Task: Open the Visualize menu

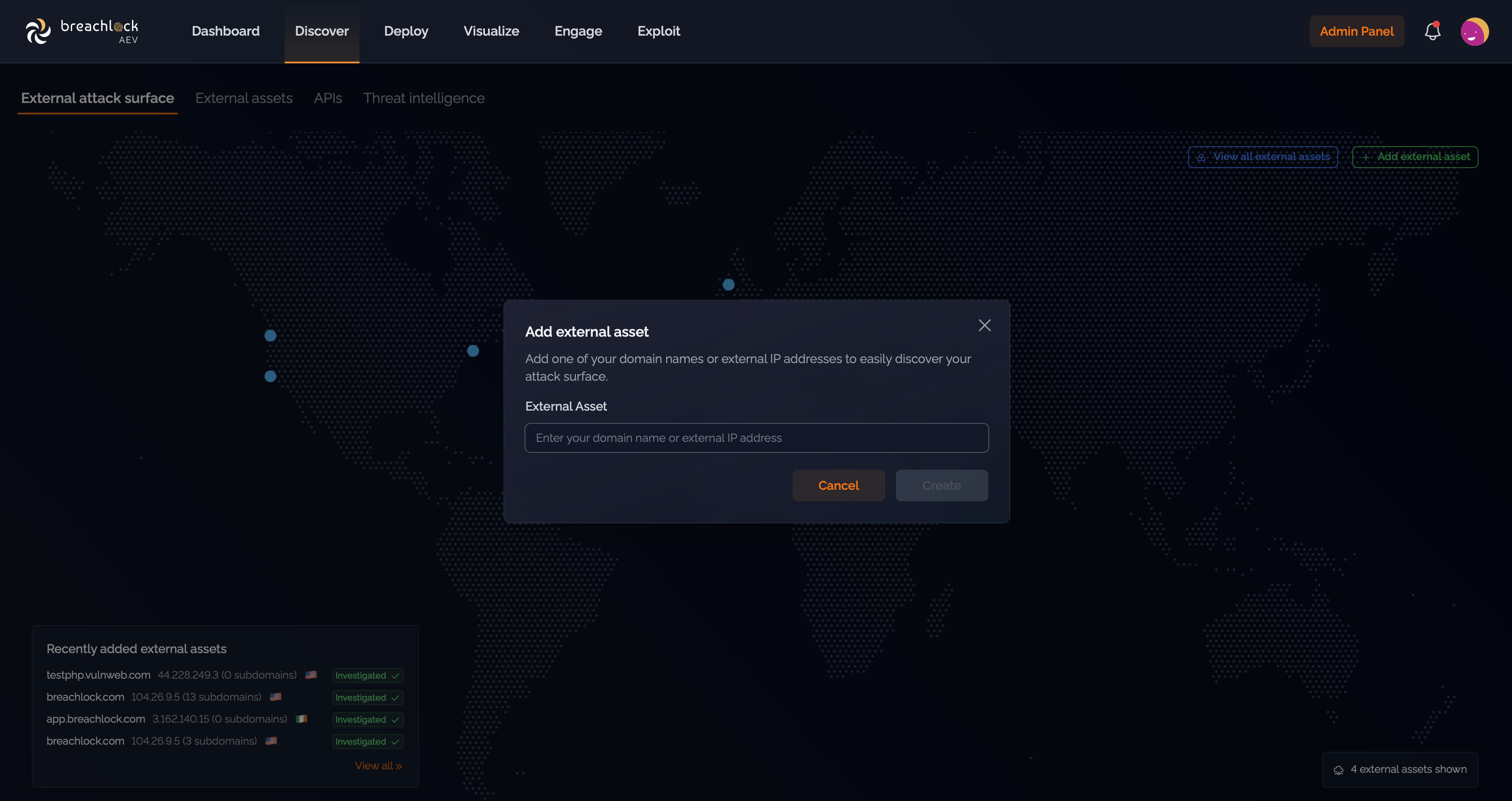Action: click(x=491, y=31)
